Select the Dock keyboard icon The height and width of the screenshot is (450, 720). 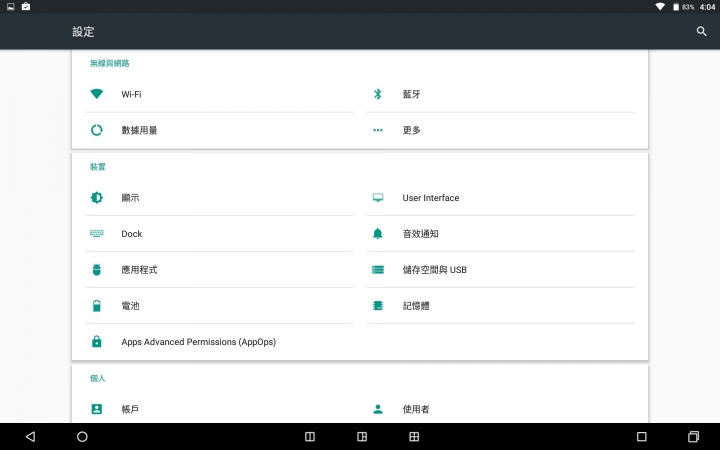click(x=96, y=233)
